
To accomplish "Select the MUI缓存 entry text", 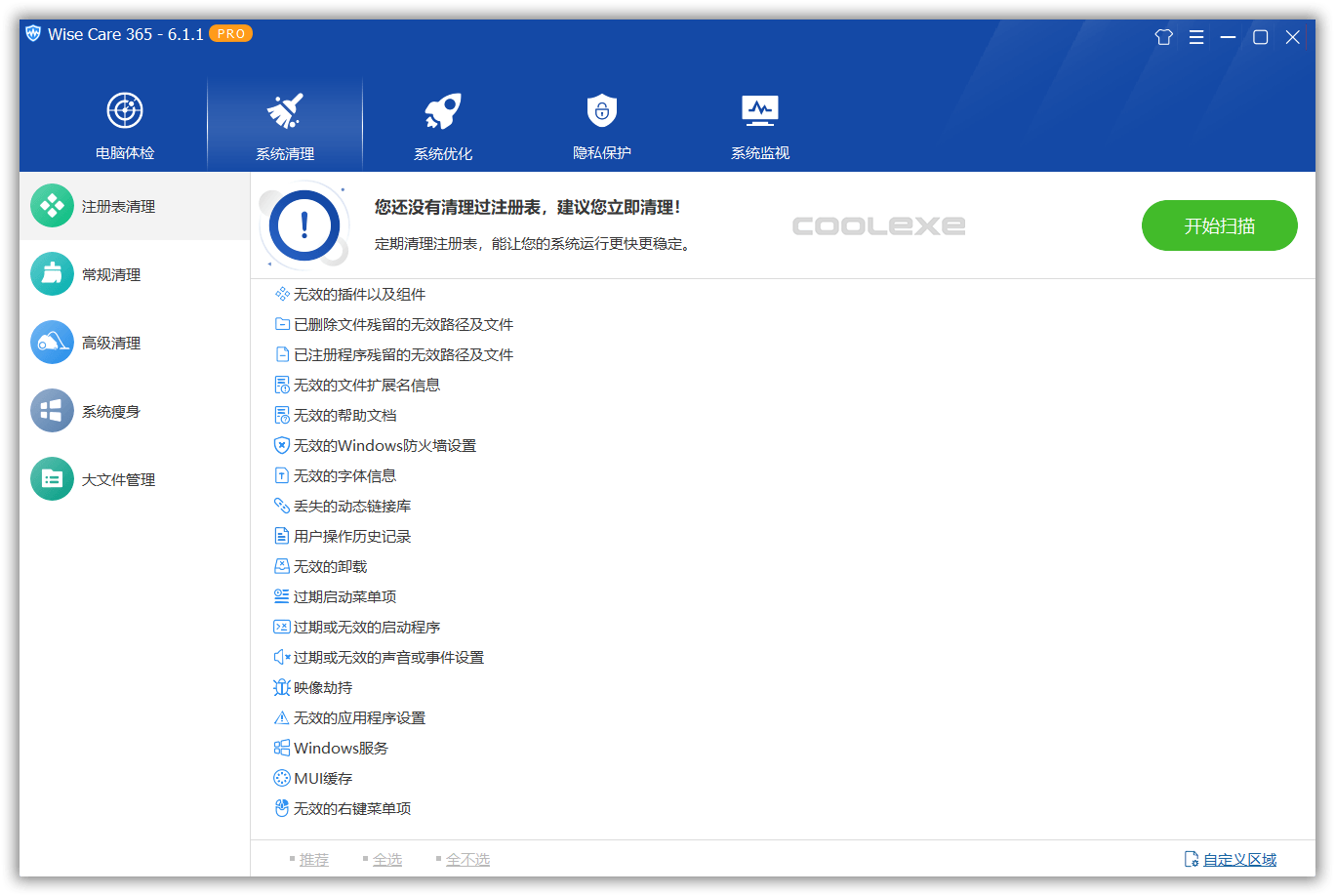I will click(323, 778).
